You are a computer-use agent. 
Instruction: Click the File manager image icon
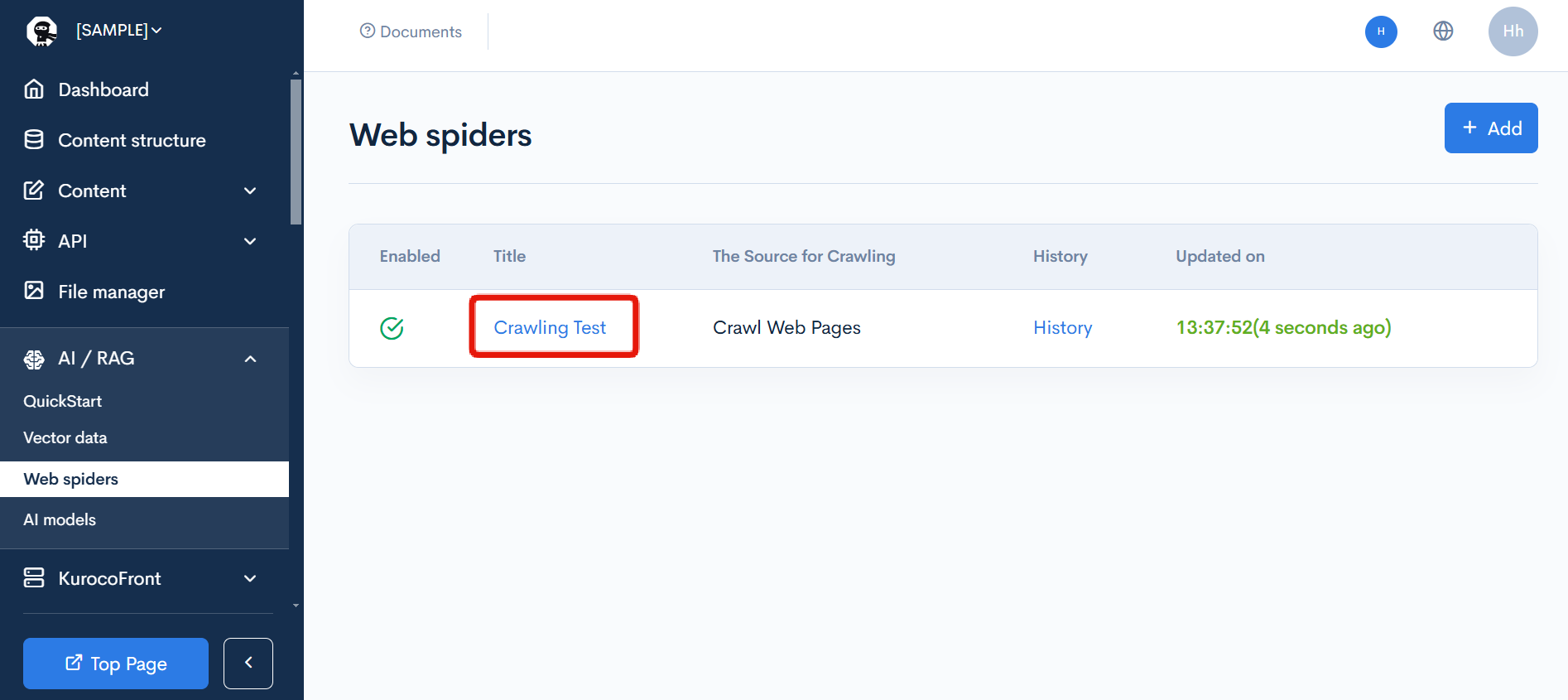coord(34,291)
